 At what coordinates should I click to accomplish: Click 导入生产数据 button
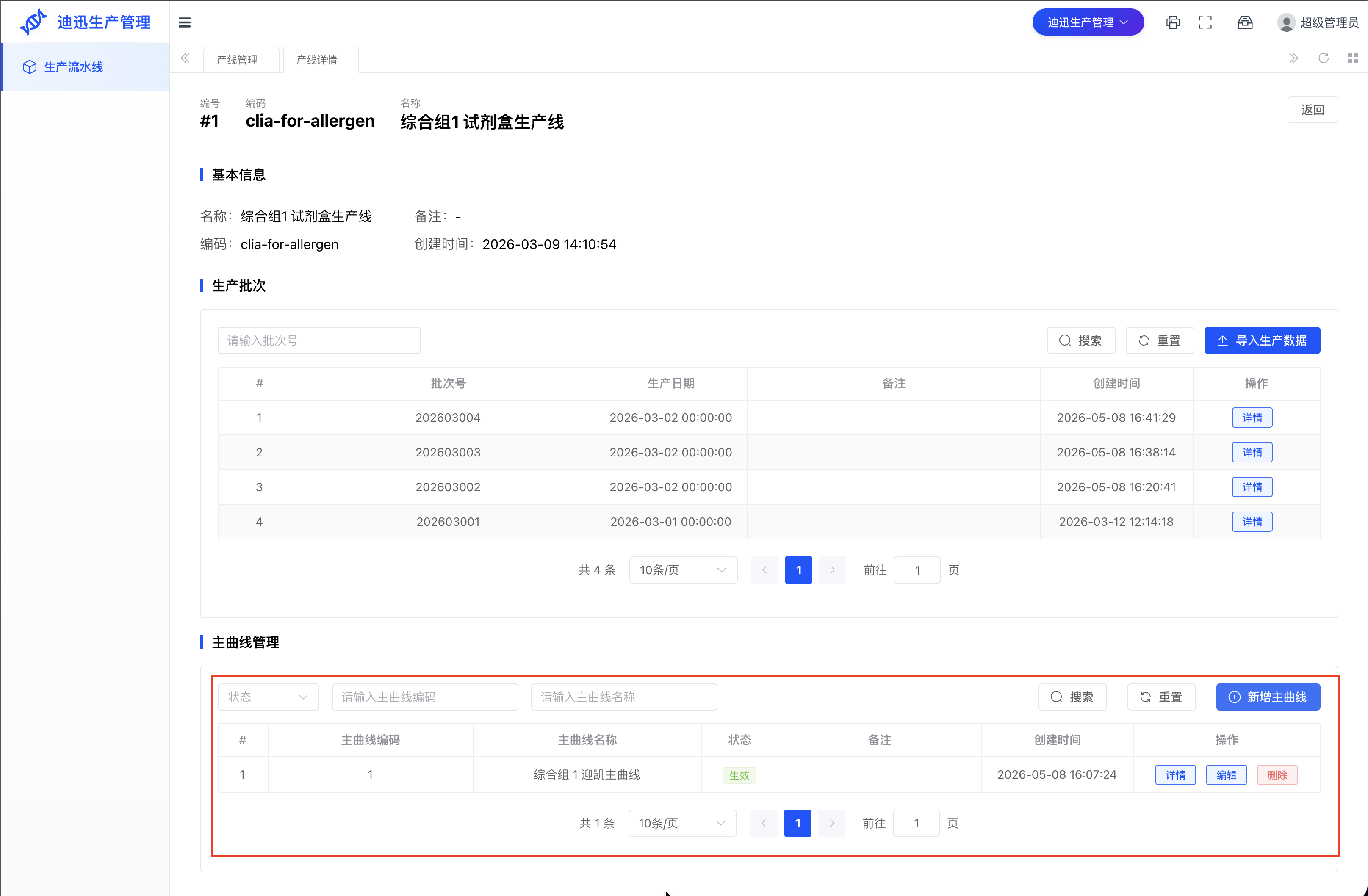pyautogui.click(x=1262, y=341)
